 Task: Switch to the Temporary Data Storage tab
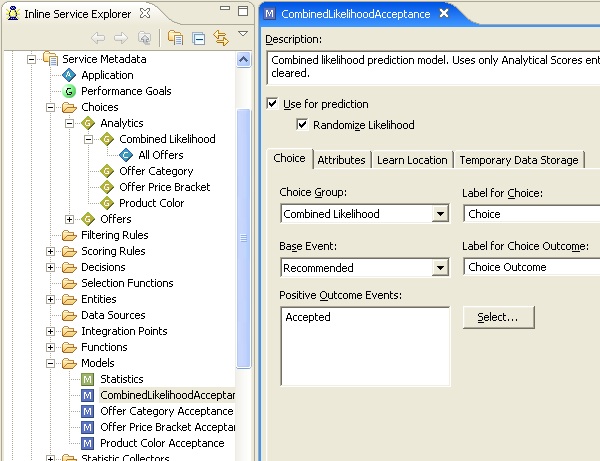click(519, 160)
